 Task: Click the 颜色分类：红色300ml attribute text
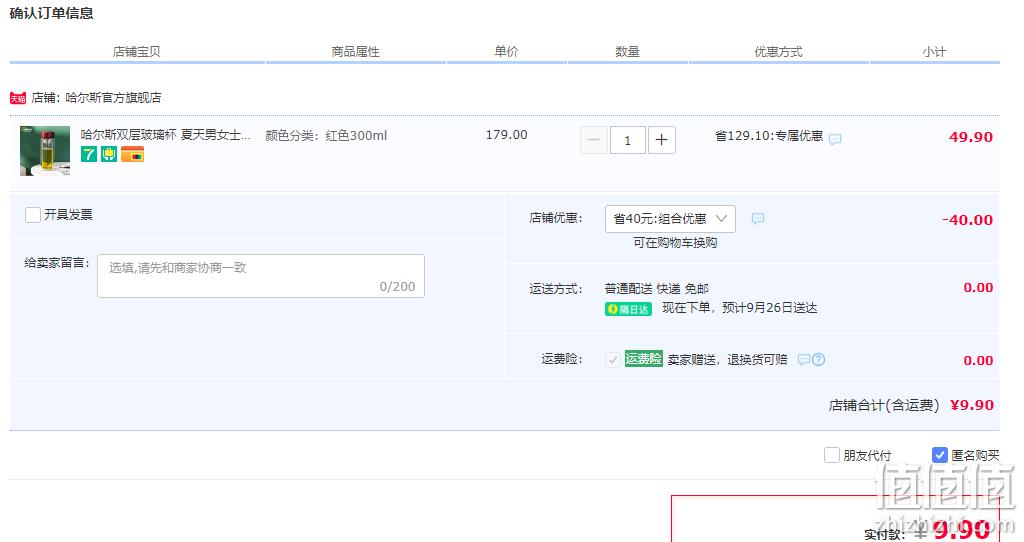pyautogui.click(x=326, y=136)
